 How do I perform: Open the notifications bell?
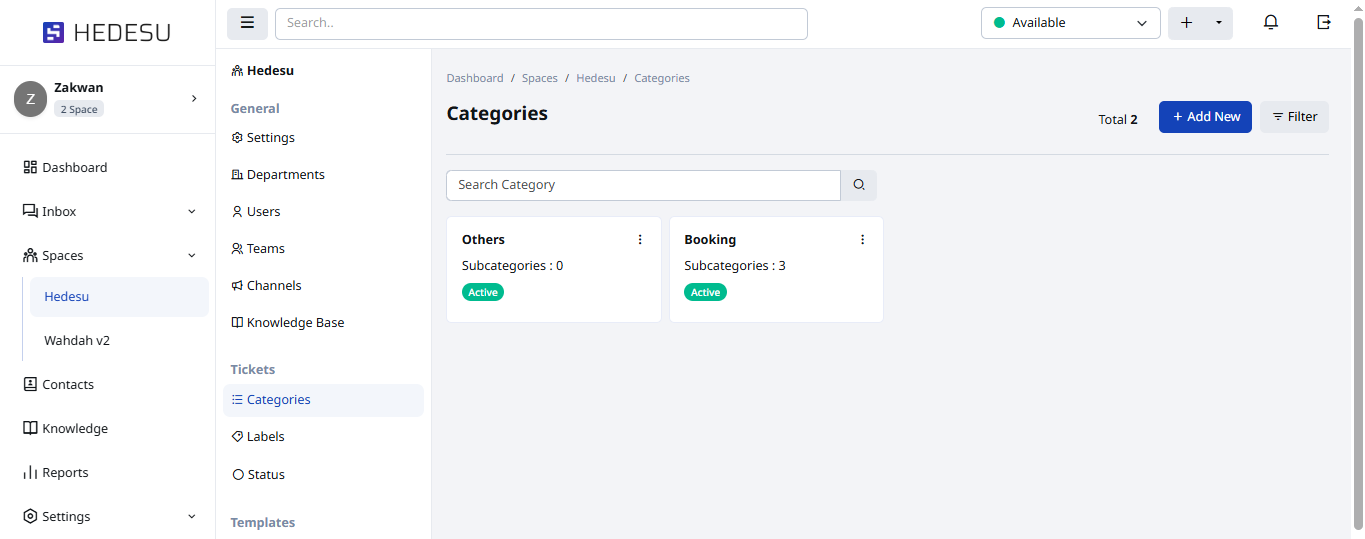coord(1271,23)
